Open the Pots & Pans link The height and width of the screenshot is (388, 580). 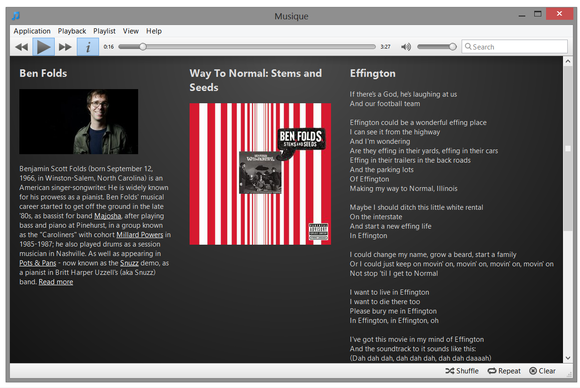click(38, 263)
